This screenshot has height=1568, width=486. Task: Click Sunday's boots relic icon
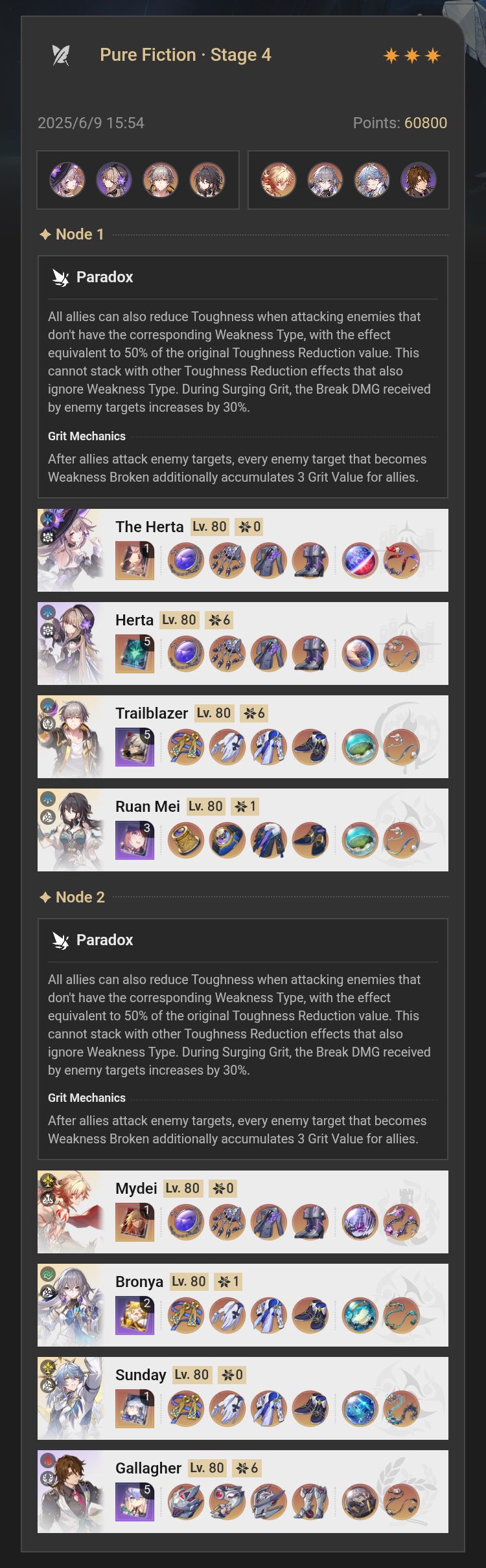point(310,1409)
